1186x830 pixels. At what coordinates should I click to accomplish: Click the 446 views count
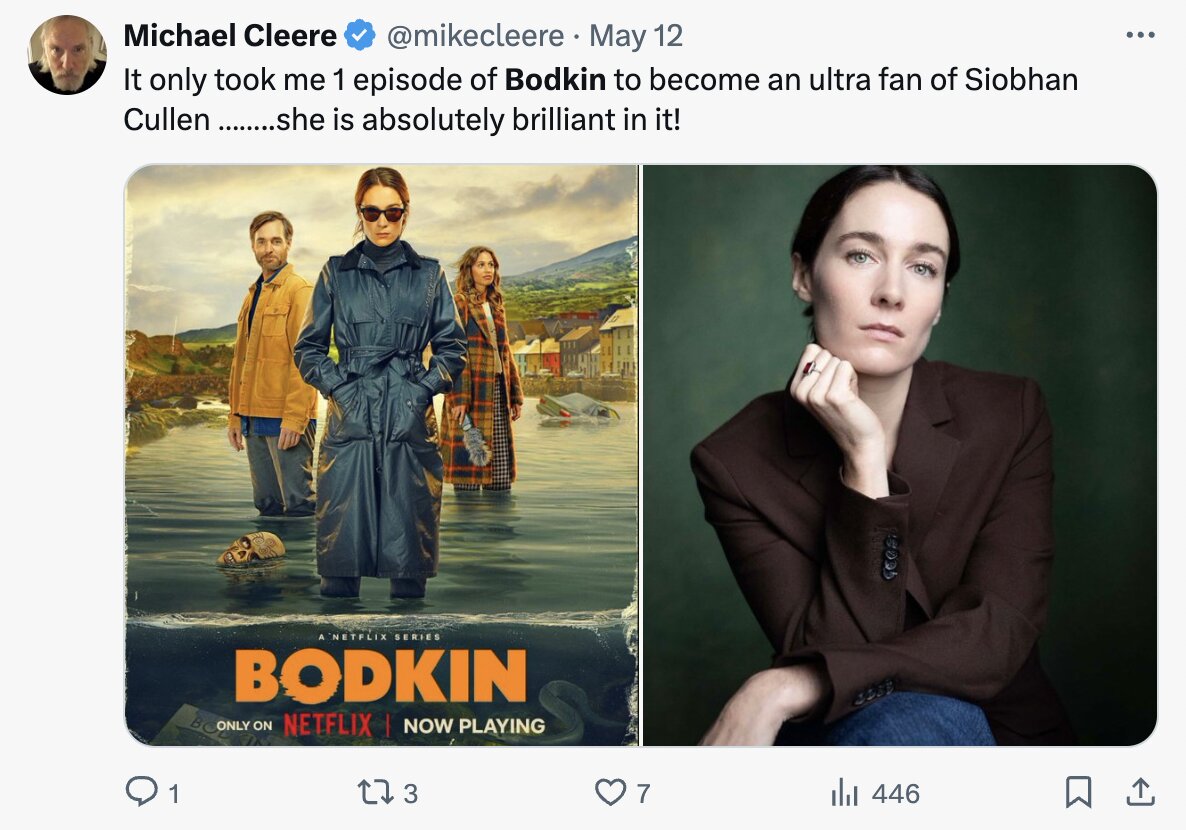[x=895, y=794]
